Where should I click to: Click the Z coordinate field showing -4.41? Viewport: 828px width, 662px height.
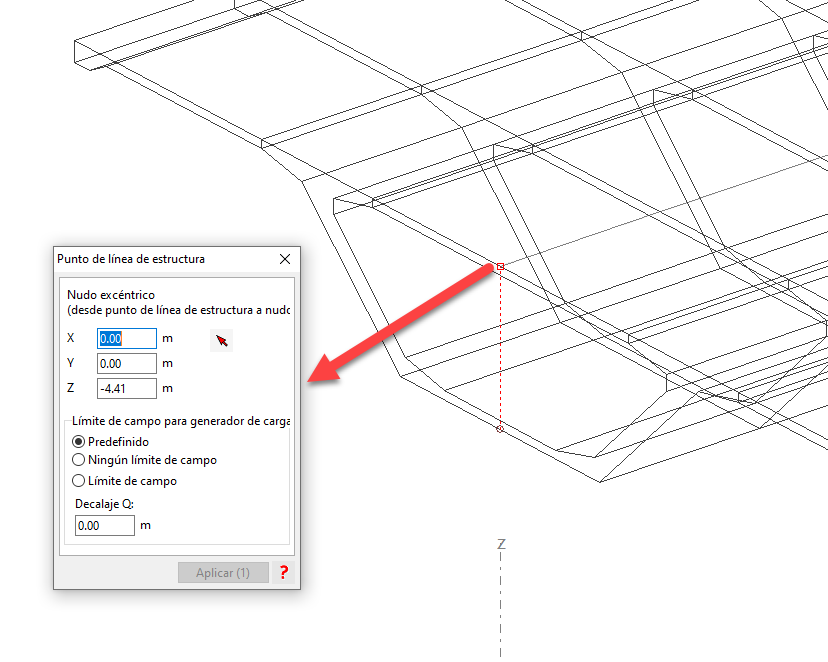click(127, 389)
